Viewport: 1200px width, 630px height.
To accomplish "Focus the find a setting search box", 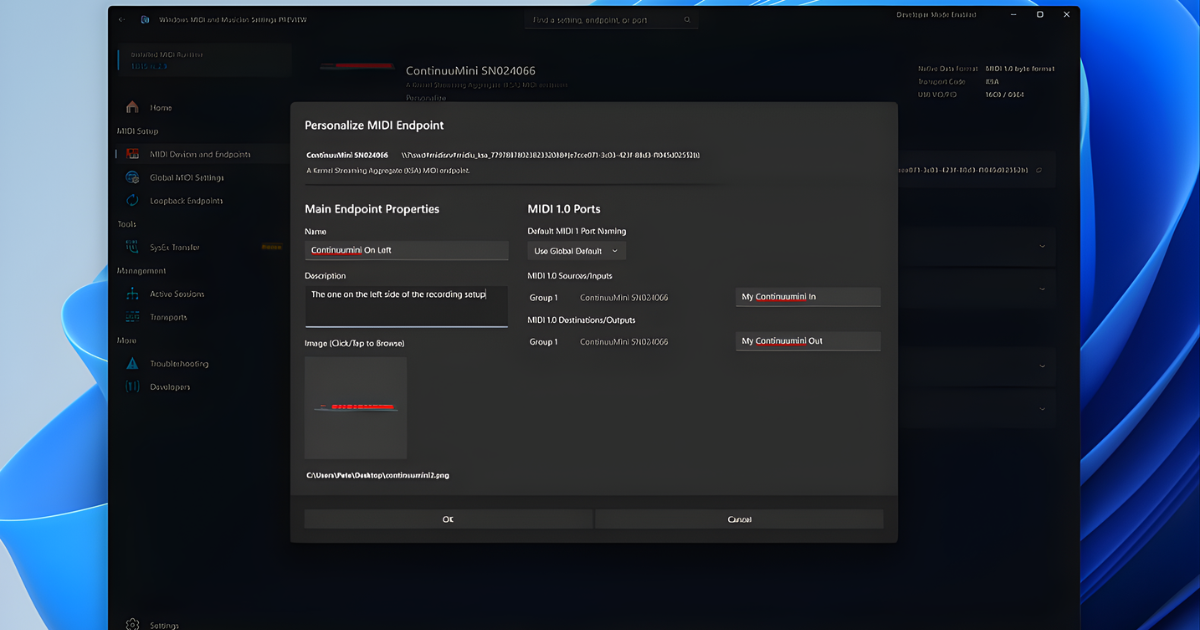I will pos(611,19).
